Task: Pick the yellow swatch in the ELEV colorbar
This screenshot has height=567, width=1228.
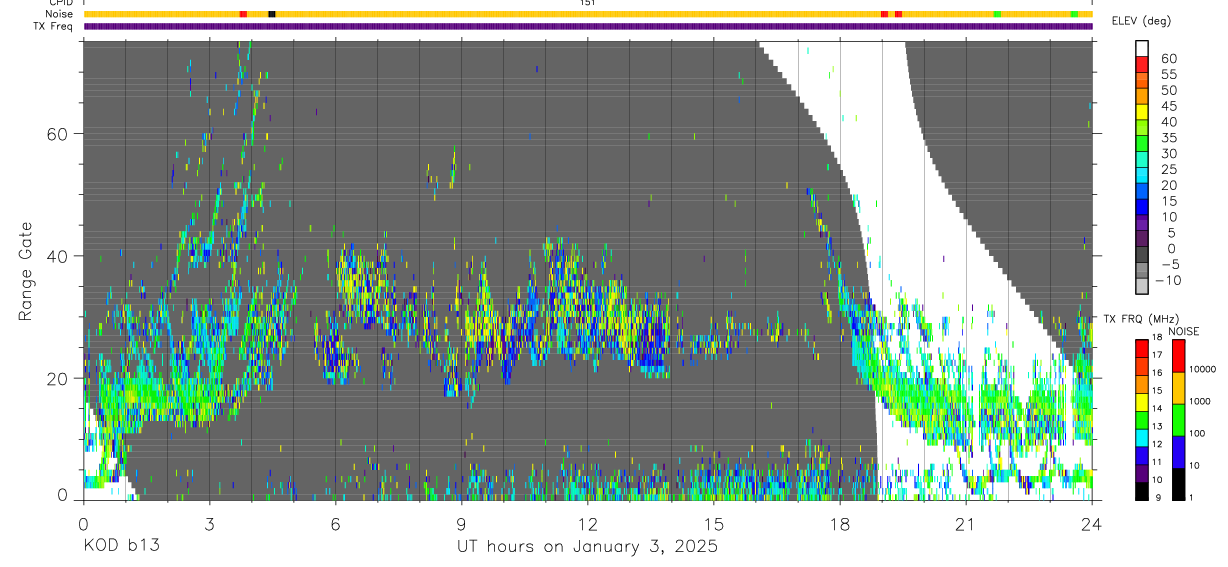Action: [x=1142, y=112]
